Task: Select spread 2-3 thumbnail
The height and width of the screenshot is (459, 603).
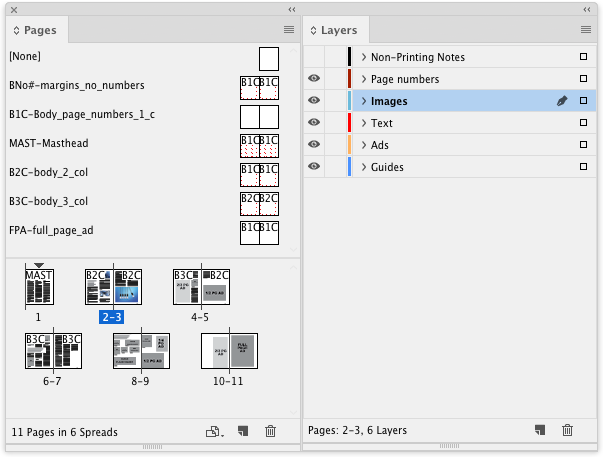Action: coord(113,287)
